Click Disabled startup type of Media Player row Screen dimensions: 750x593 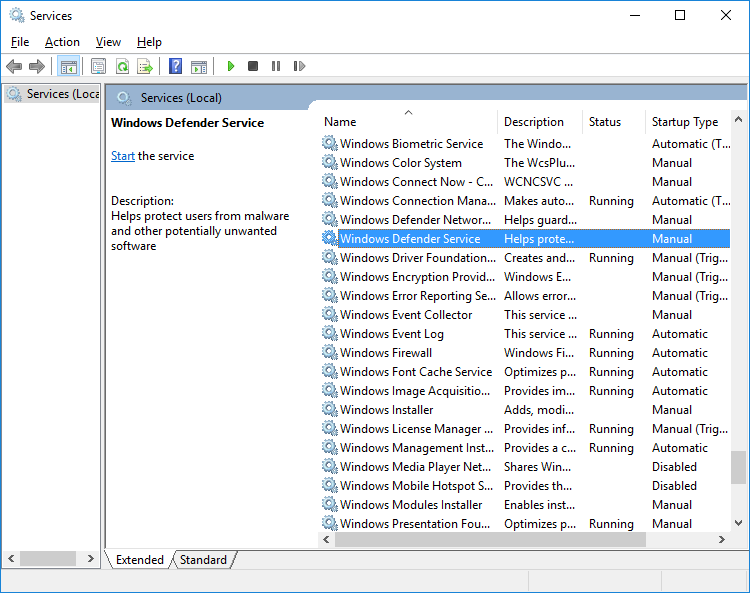click(x=674, y=466)
